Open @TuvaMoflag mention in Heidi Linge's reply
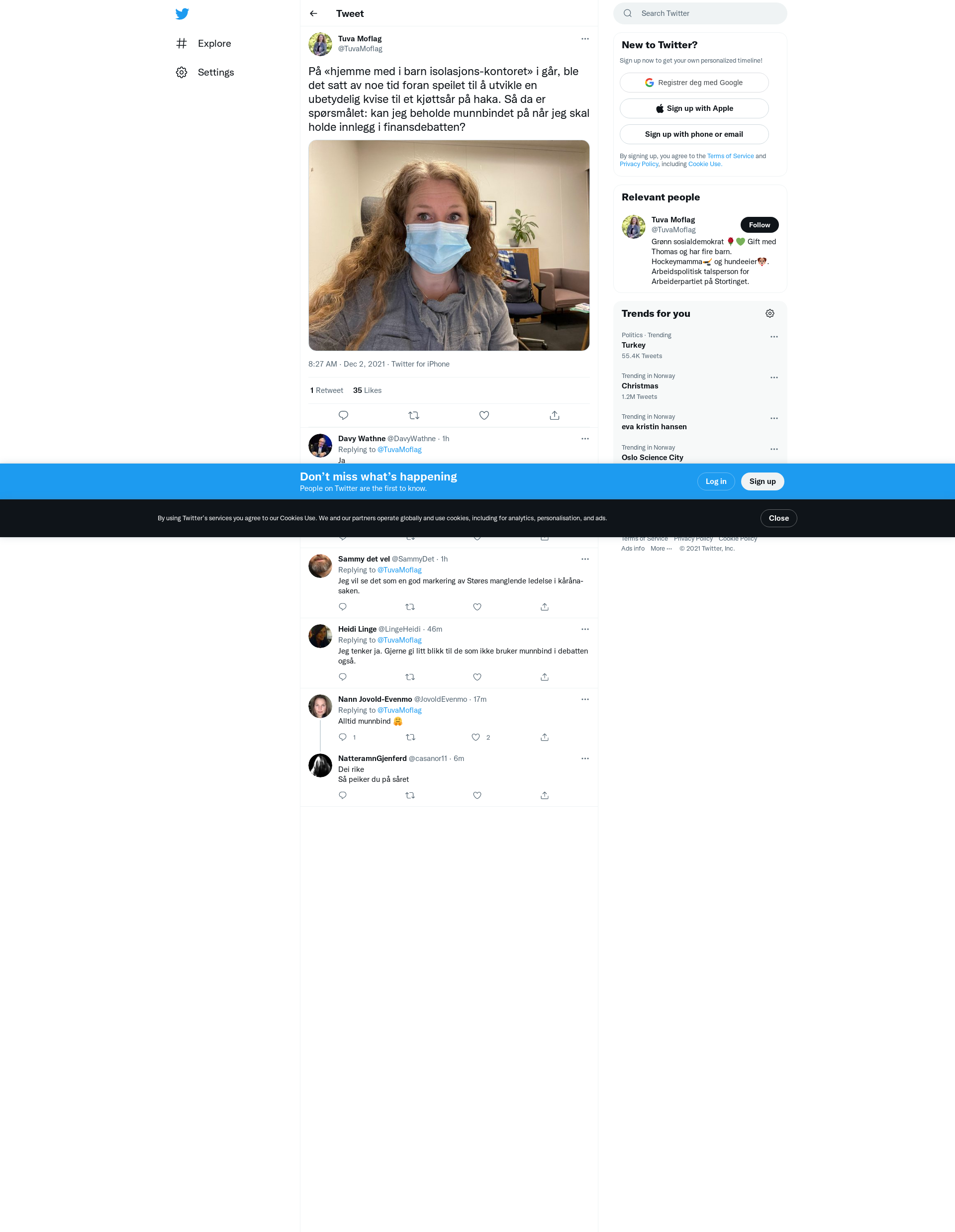Screen dimensions: 955x1232 pyautogui.click(x=399, y=640)
